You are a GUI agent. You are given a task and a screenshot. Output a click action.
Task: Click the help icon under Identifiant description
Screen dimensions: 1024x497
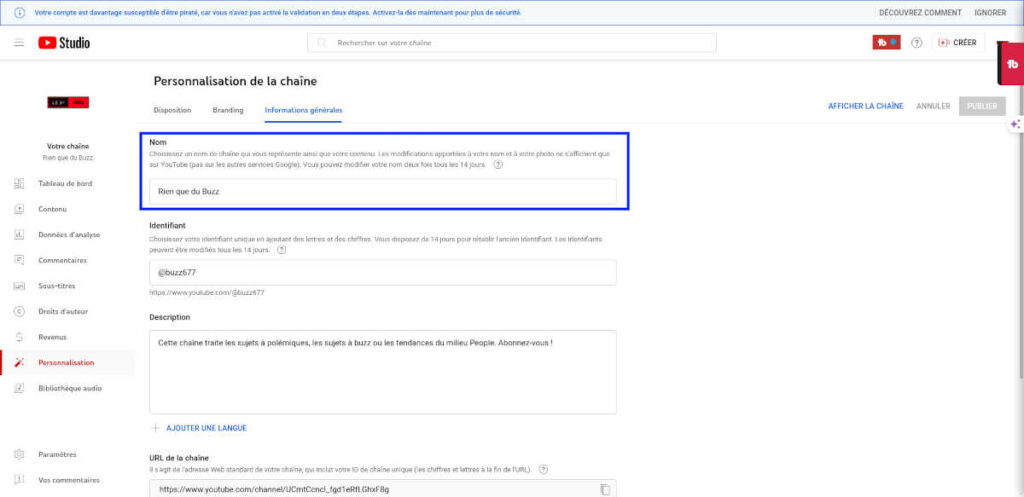point(281,250)
